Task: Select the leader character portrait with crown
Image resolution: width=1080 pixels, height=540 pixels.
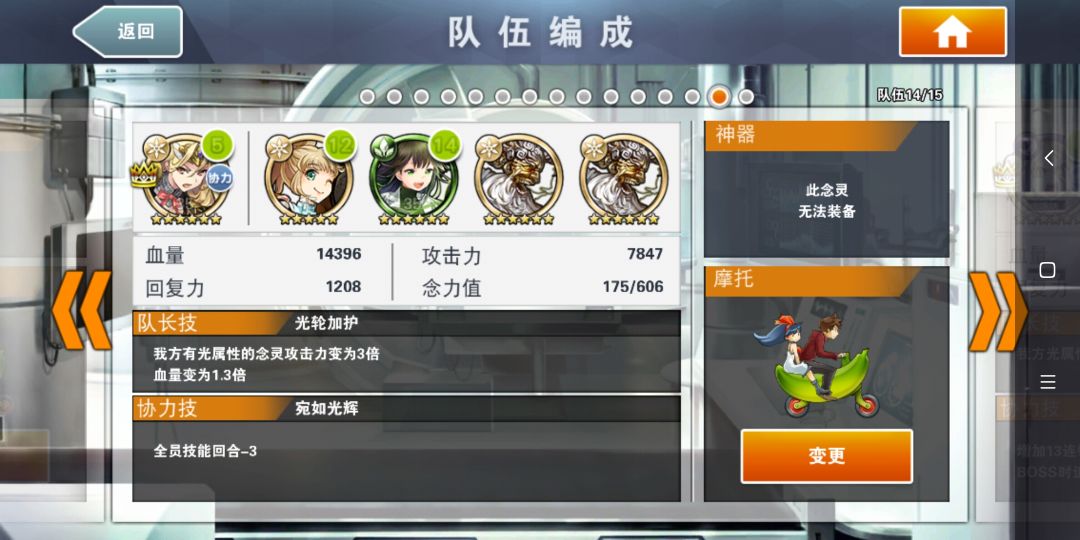Action: 185,178
